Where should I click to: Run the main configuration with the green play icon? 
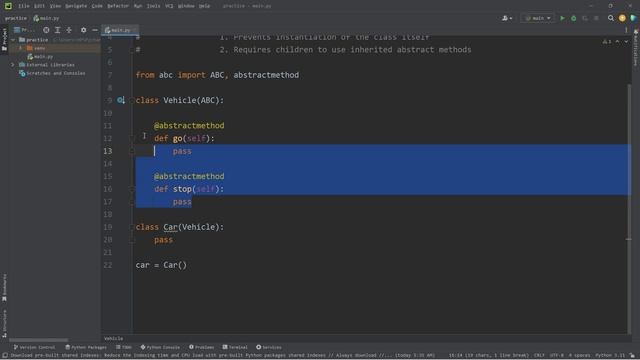(x=562, y=18)
